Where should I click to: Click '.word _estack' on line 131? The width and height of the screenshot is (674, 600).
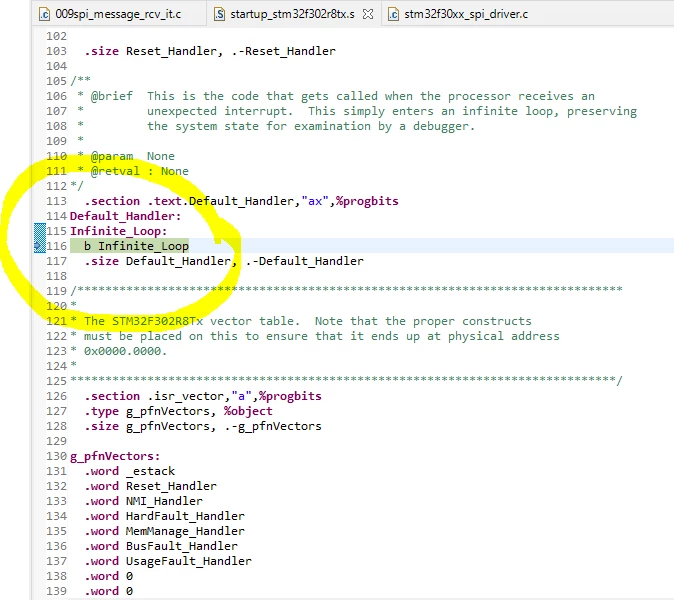tap(130, 471)
